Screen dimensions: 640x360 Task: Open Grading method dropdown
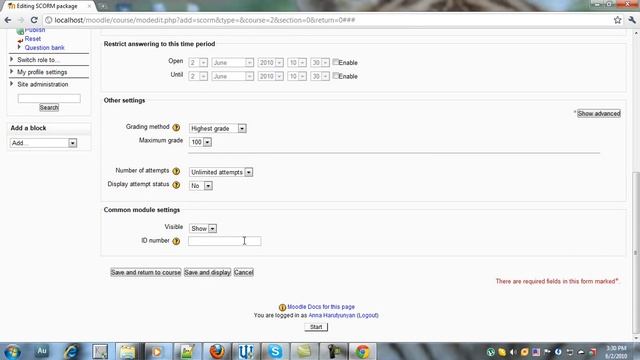[x=218, y=129]
